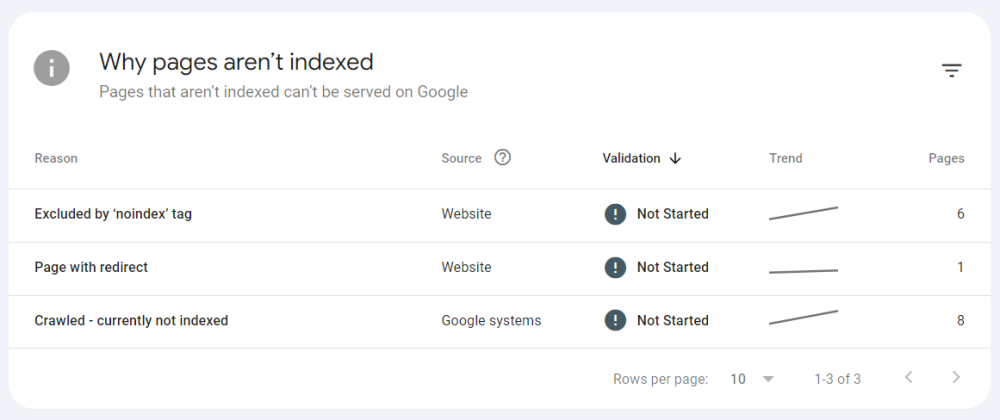Screen dimensions: 1000x420
Task: Open the Excluded by 'noindex' tag row
Action: tap(113, 214)
